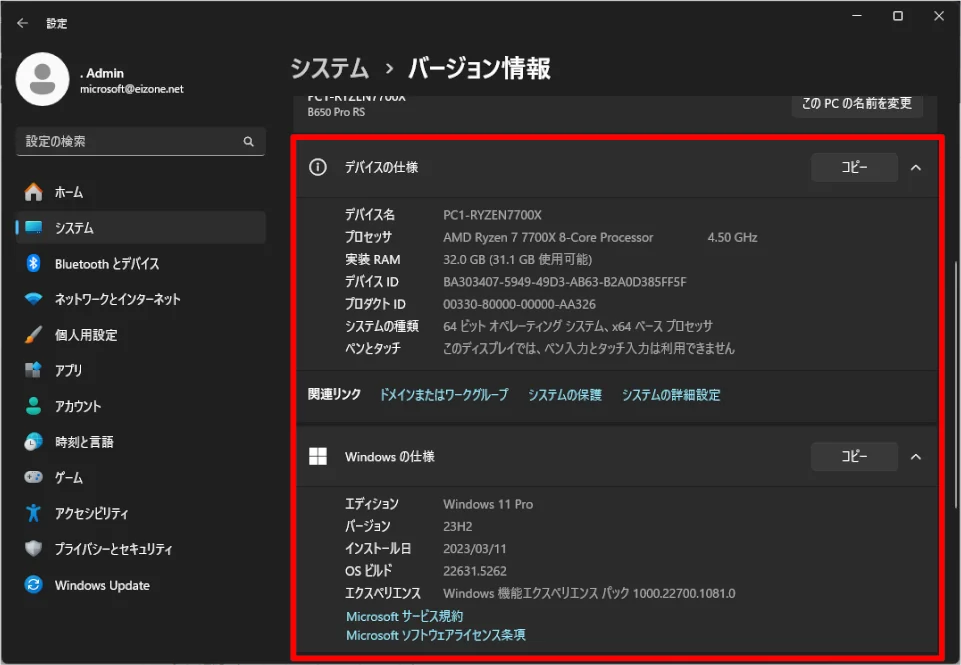Open システムの詳細設定 link
The image size is (961, 665).
[671, 395]
